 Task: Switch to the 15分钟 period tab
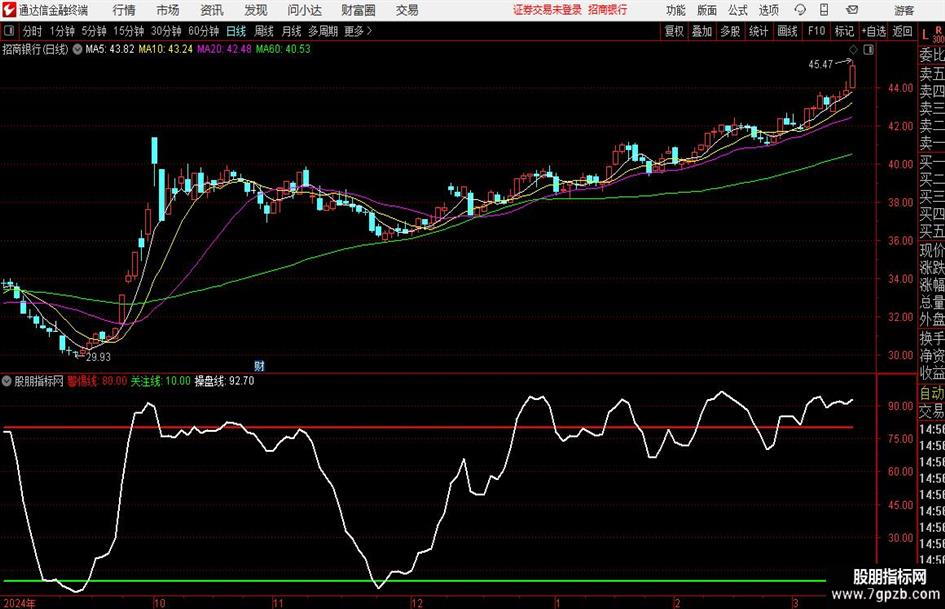[x=128, y=31]
